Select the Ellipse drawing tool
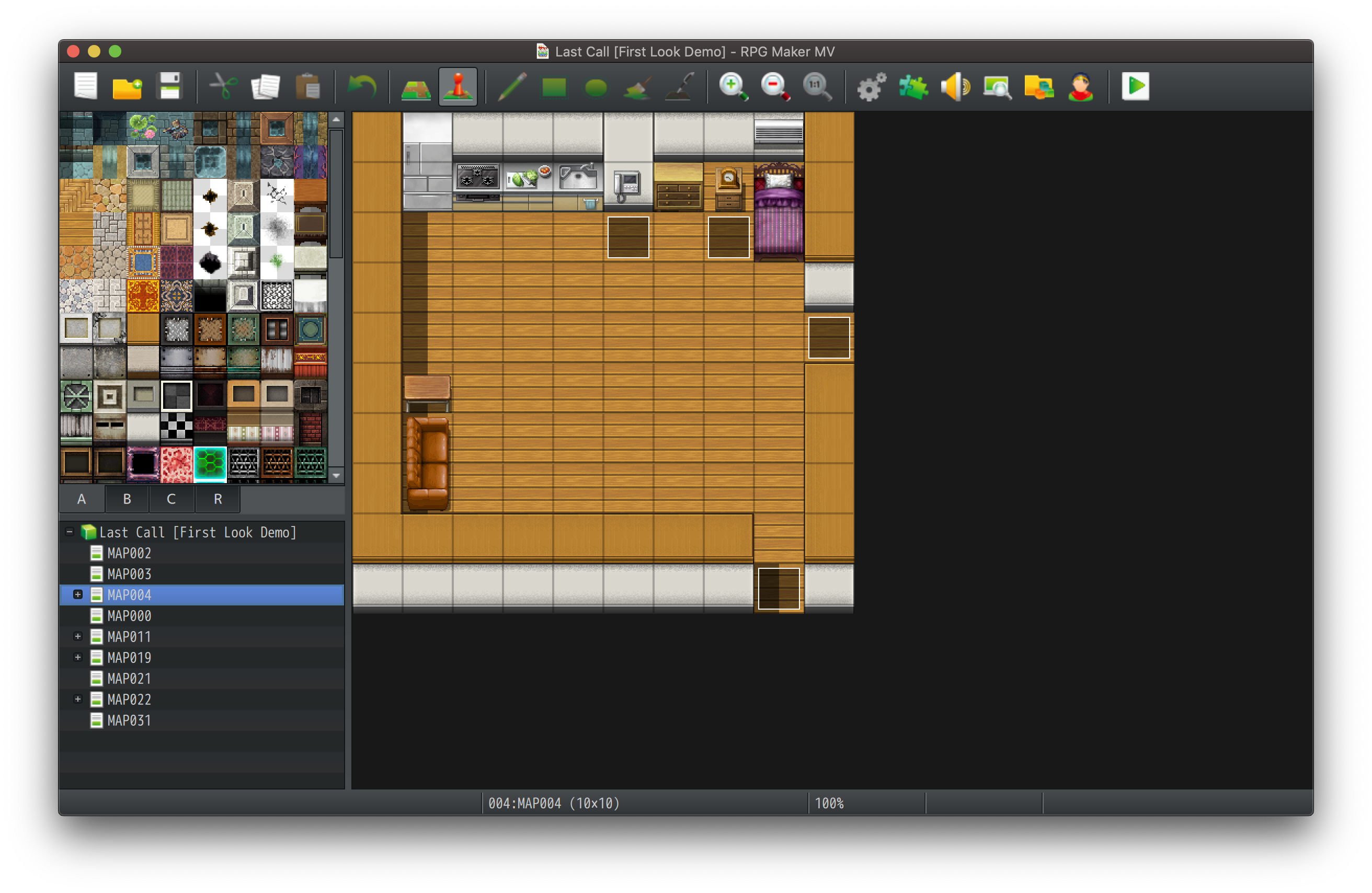The width and height of the screenshot is (1372, 893). (x=596, y=88)
